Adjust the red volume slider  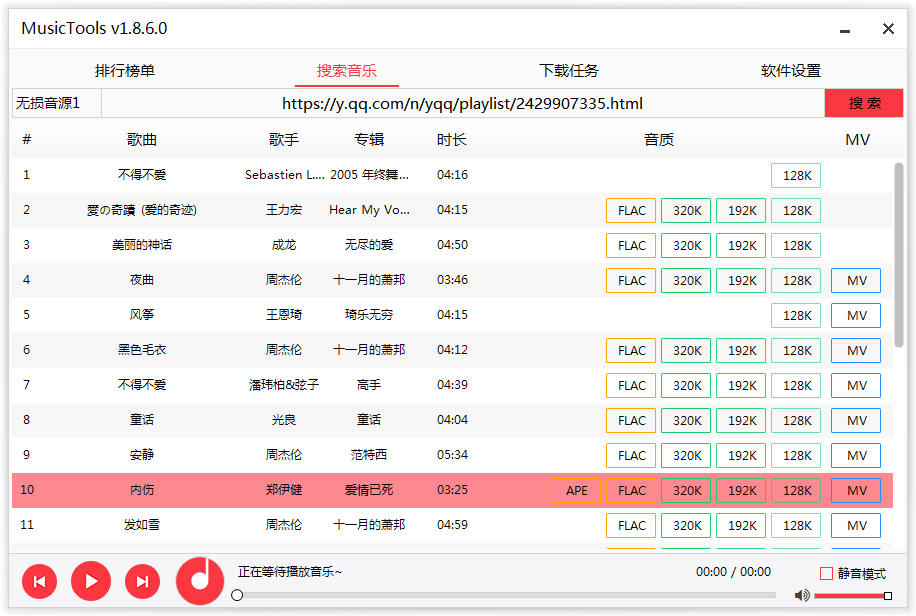pyautogui.click(x=850, y=596)
